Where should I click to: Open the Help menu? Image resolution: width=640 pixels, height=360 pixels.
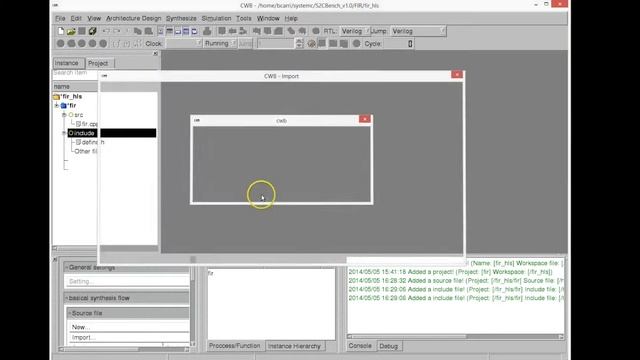291,18
